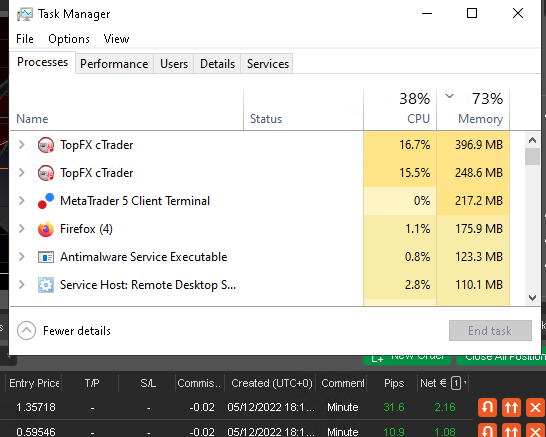Screen dimensions: 546x437
Task: Click the S/L column header
Action: (148, 383)
